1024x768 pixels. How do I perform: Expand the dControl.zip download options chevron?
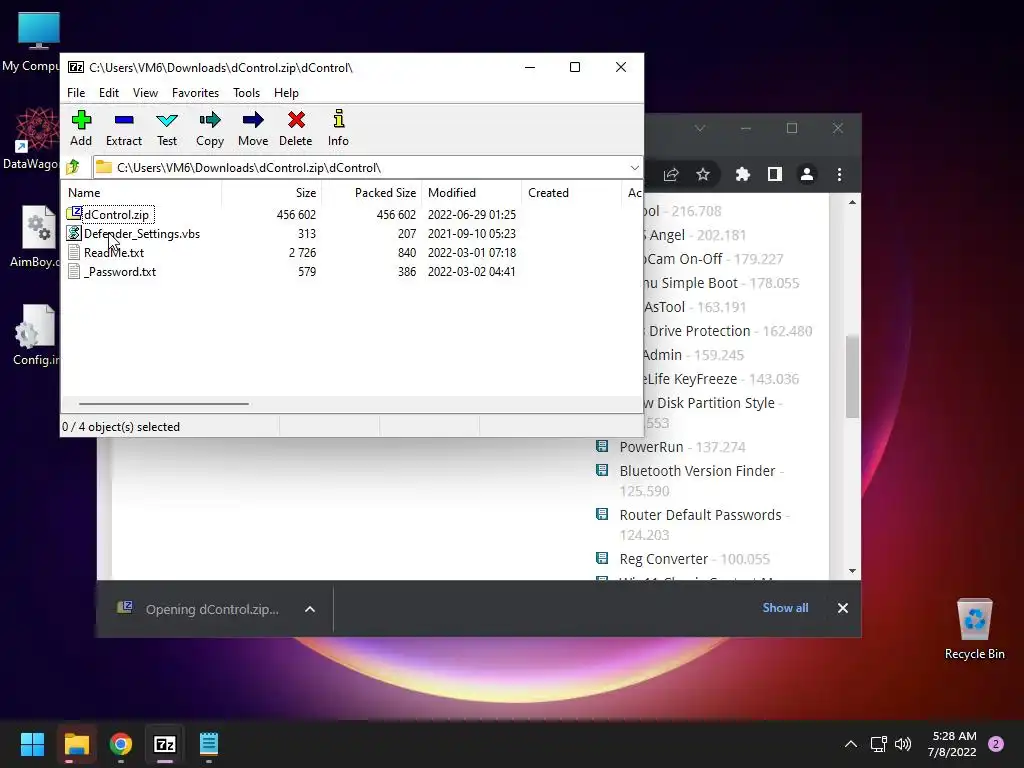tap(310, 609)
